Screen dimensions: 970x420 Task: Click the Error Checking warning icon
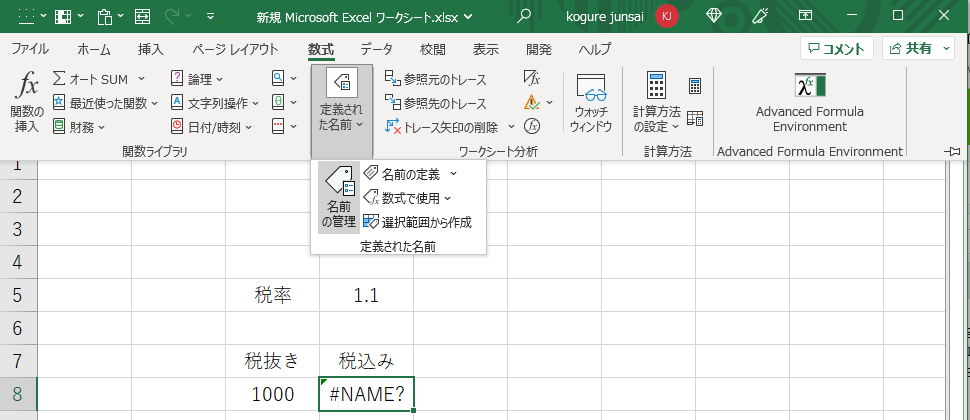(531, 102)
